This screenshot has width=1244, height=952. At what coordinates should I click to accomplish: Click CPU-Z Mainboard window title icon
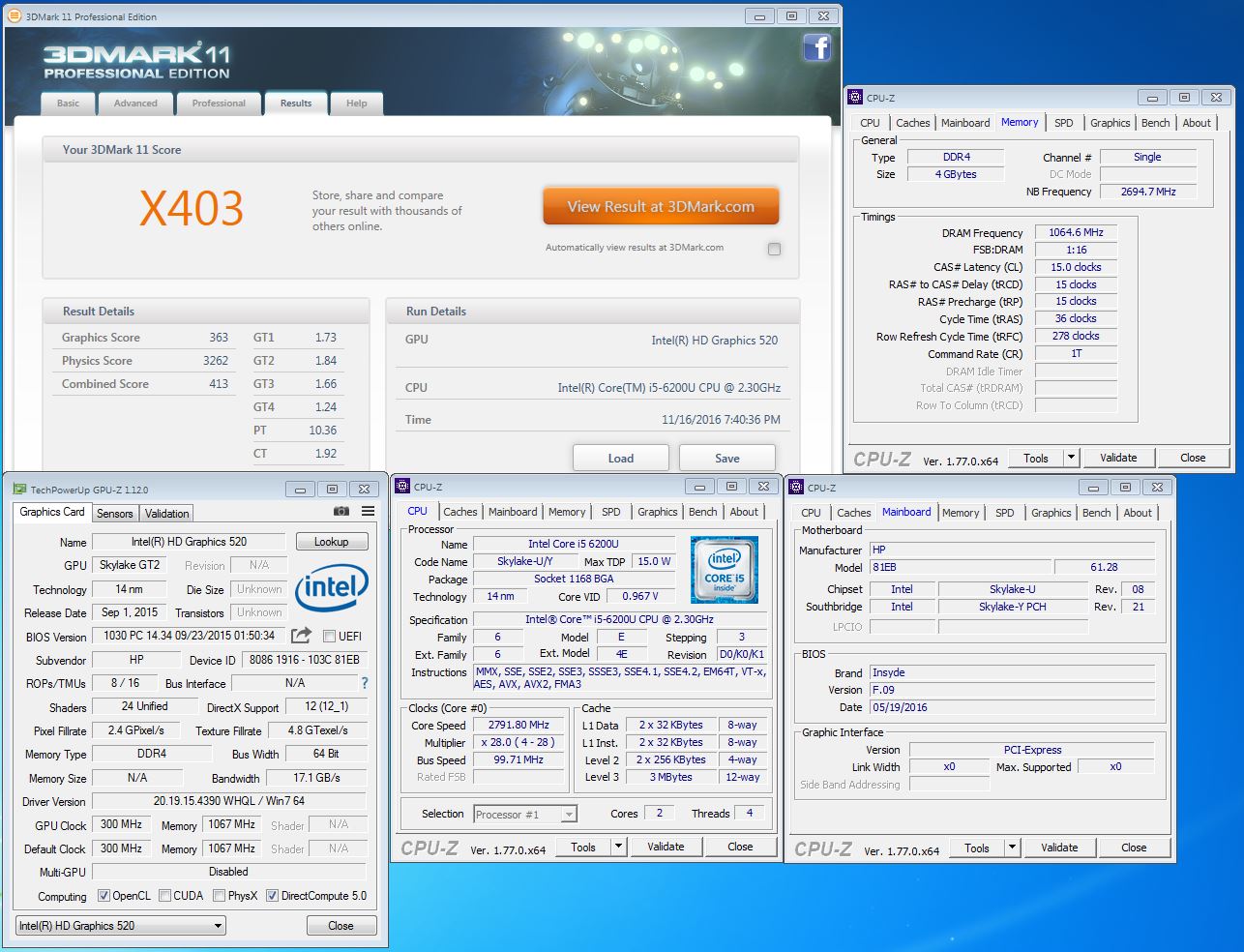(x=797, y=488)
